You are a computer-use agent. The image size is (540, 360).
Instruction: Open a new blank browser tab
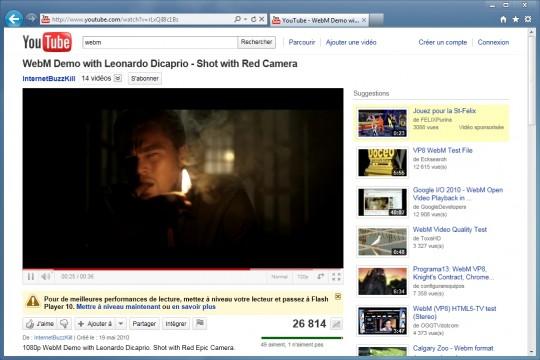click(x=376, y=20)
